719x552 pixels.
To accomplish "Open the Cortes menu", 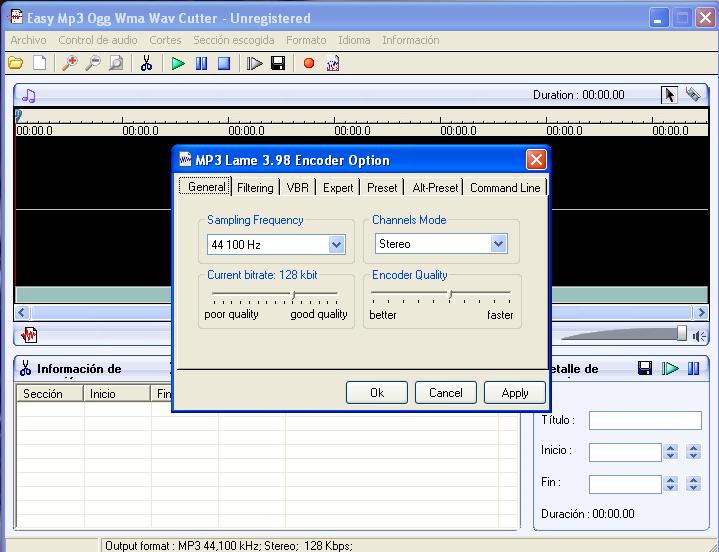I will [x=165, y=40].
